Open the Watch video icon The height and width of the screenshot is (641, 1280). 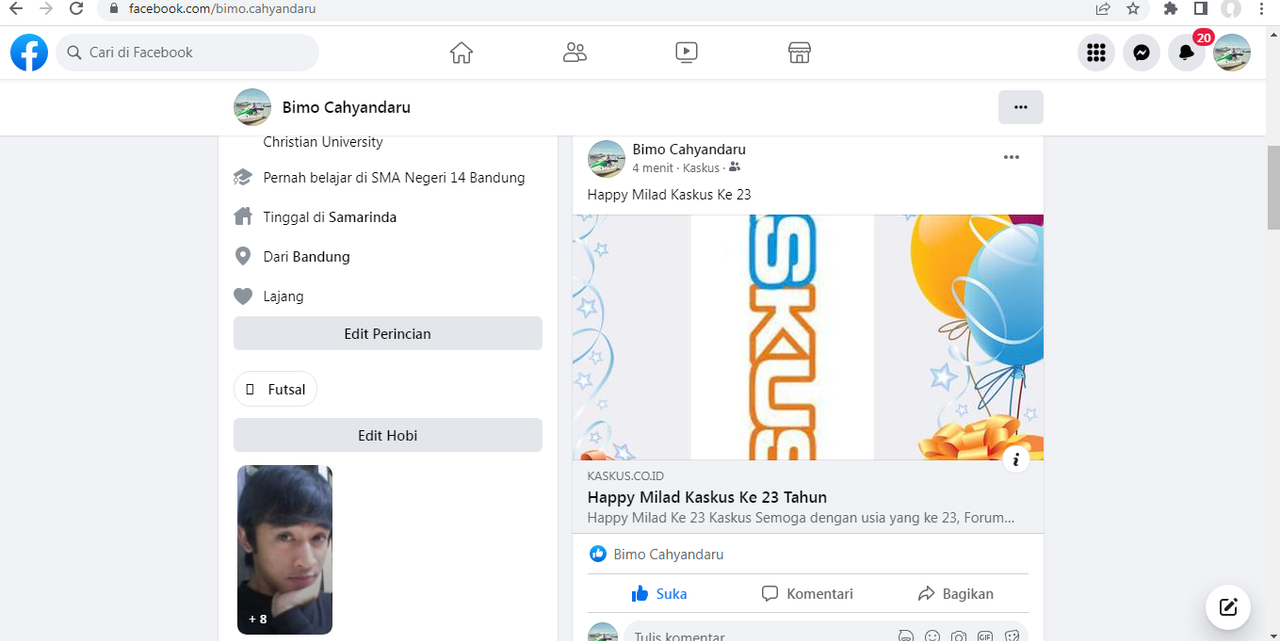[686, 53]
